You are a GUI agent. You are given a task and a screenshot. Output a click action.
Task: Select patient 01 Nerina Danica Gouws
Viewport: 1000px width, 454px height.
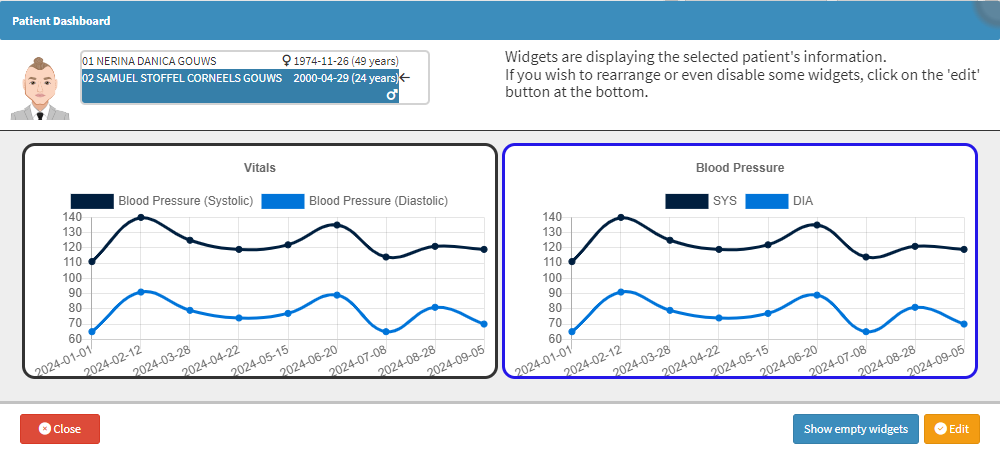coord(240,61)
